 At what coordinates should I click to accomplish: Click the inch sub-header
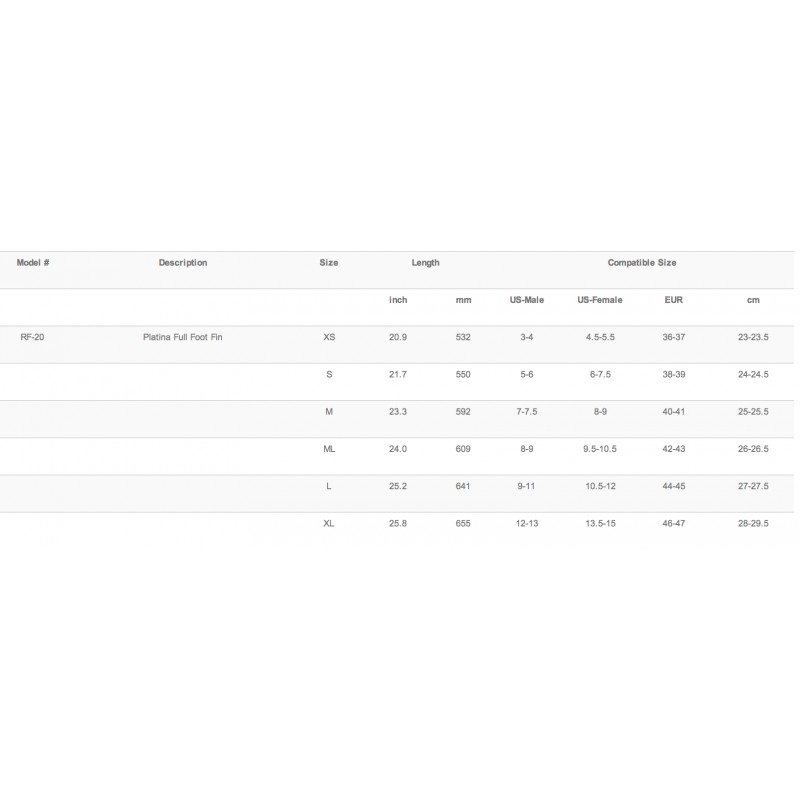398,300
